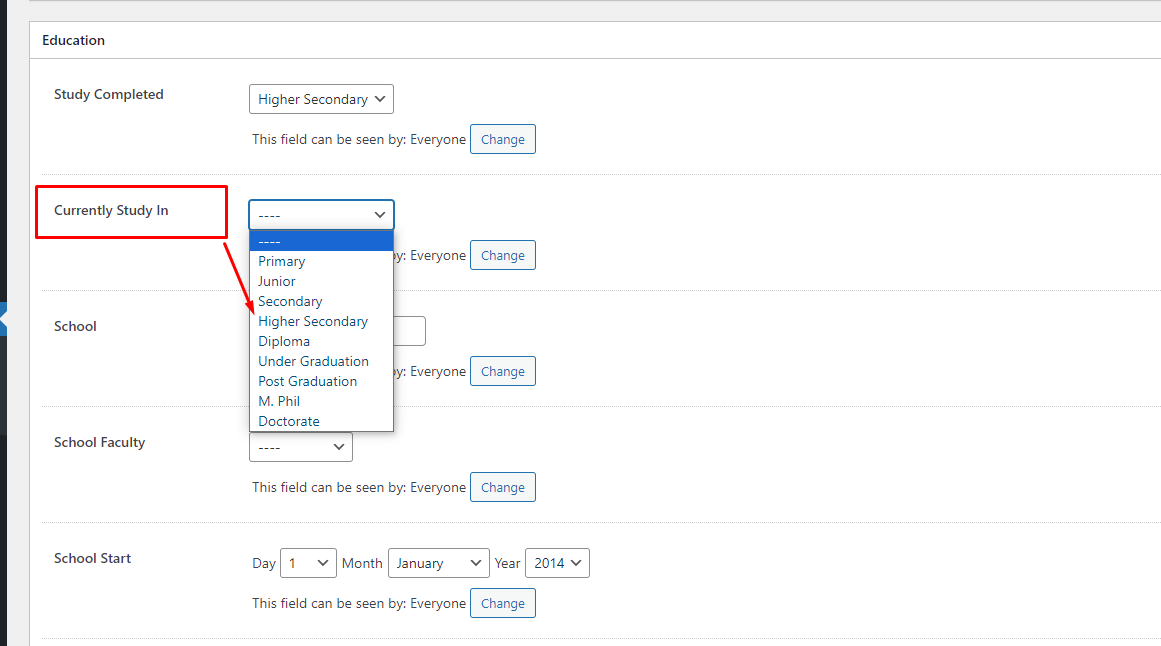Open the Year dropdown showing 2014
Viewport: 1161px width, 646px height.
557,563
